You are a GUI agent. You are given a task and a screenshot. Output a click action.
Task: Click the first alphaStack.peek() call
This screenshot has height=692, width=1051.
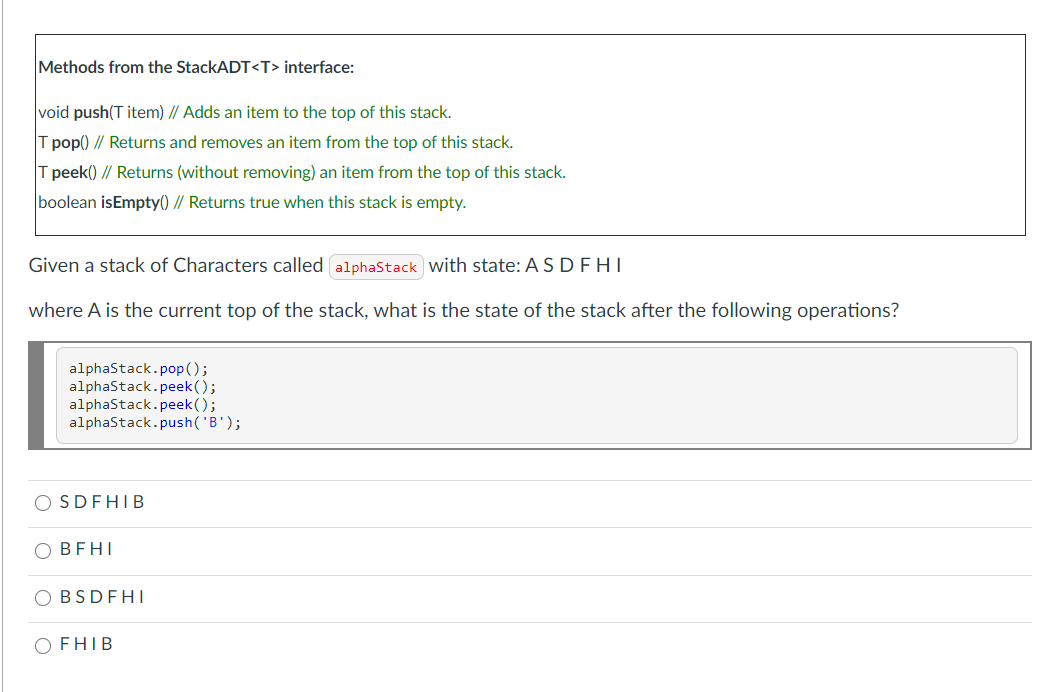click(140, 386)
